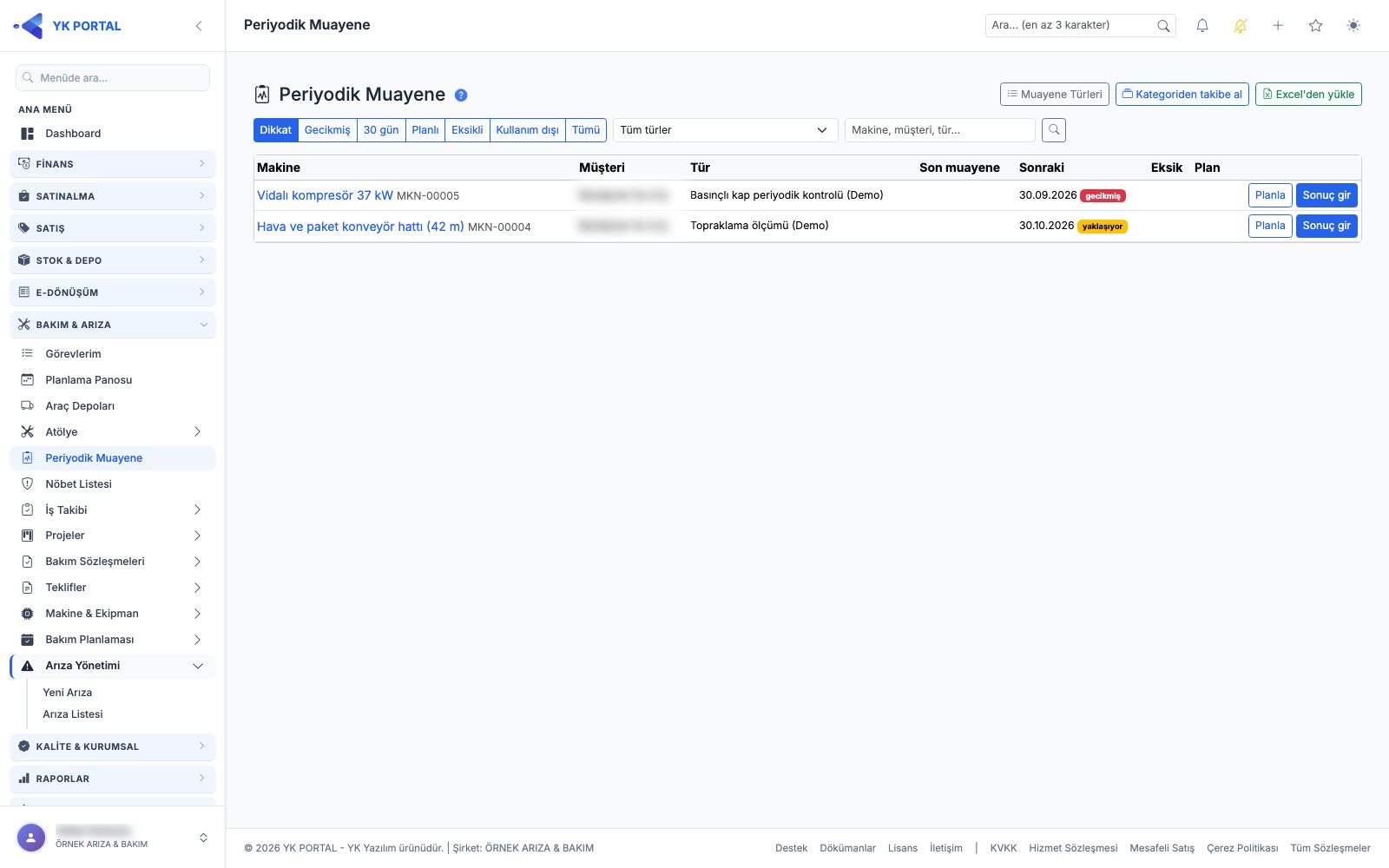Screen dimensions: 1389x868
Task: Select the Eksikli filter tab
Action: coord(467,130)
